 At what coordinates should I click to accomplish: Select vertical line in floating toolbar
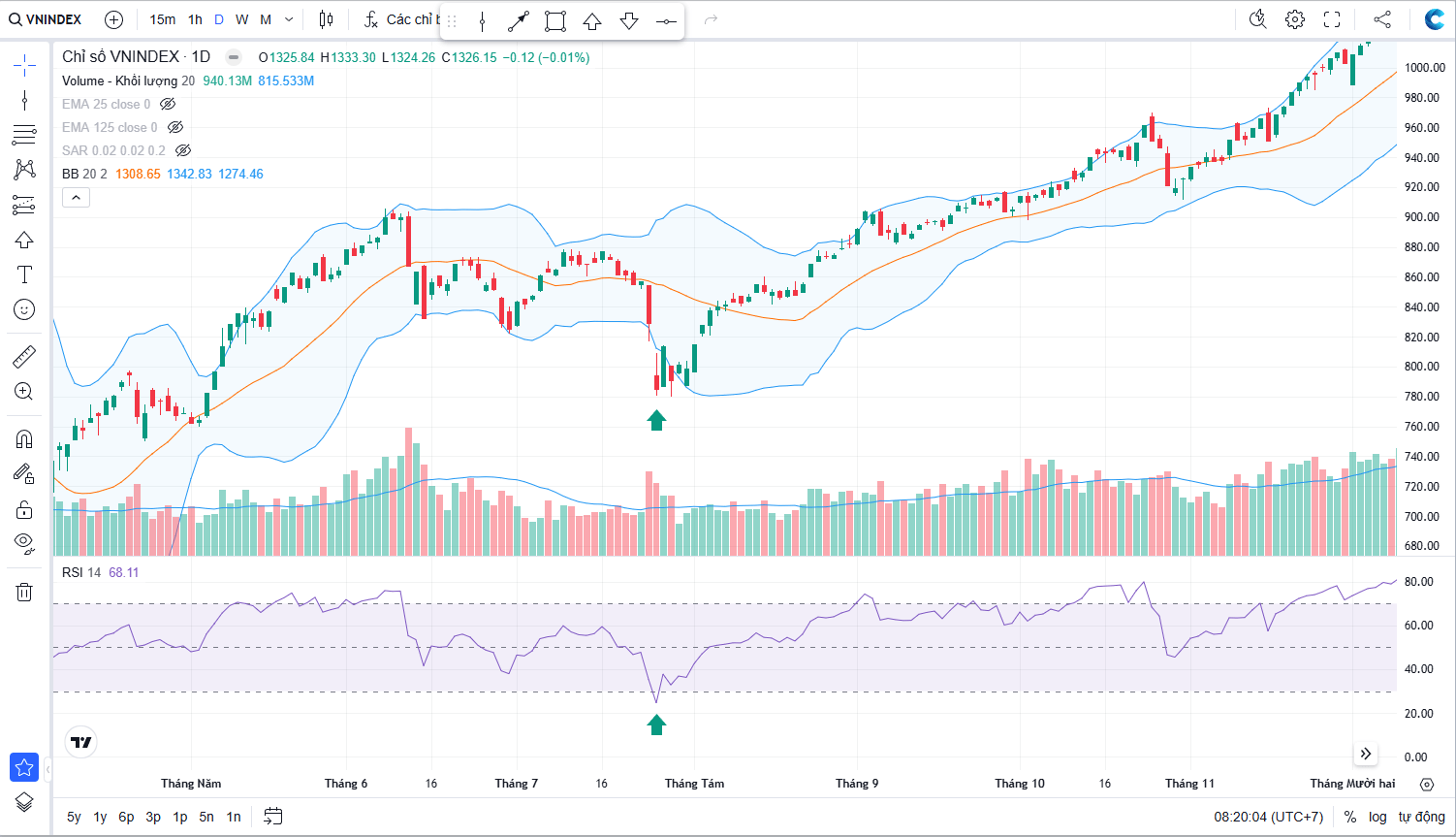tap(482, 21)
